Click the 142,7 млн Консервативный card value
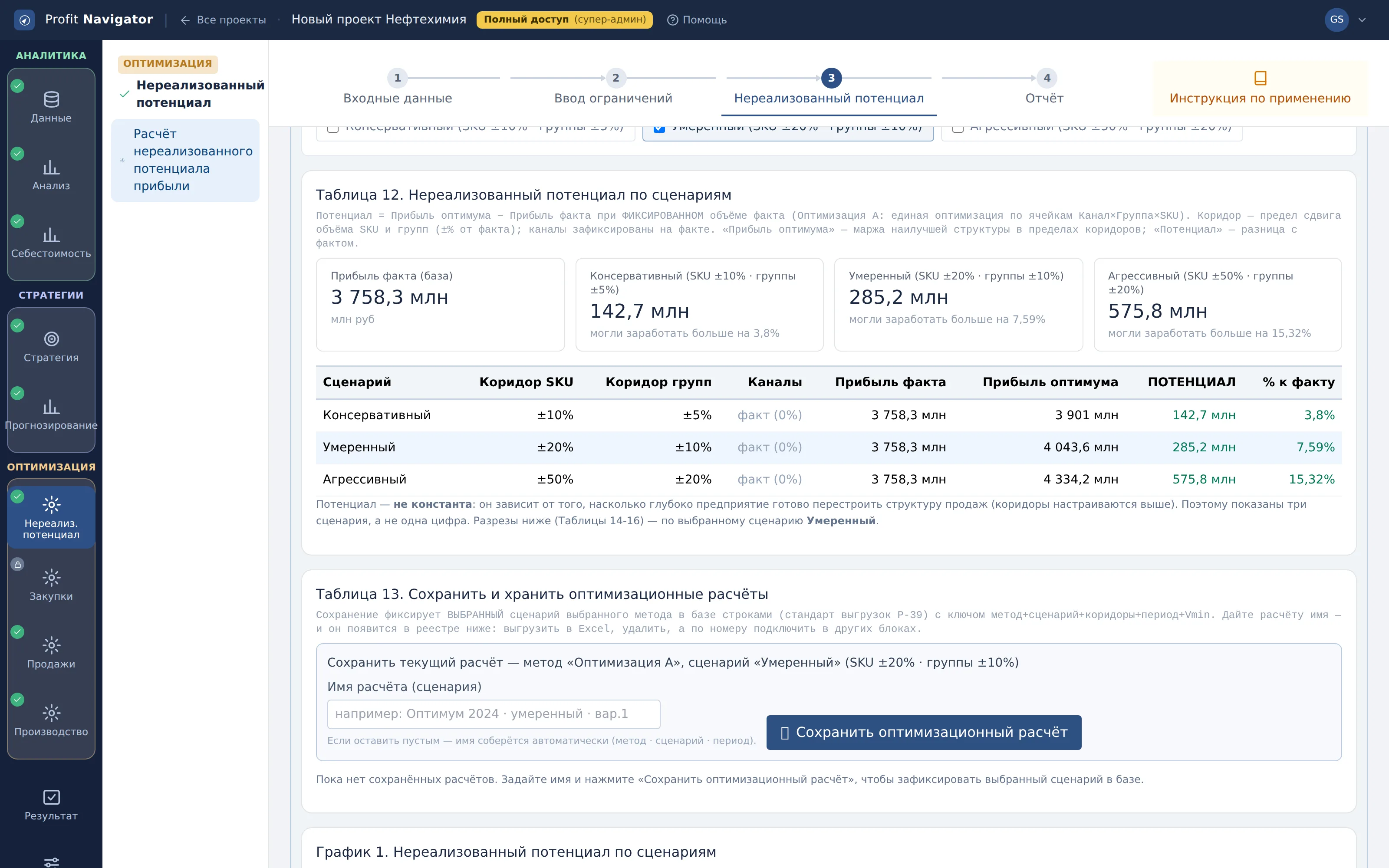 [639, 311]
